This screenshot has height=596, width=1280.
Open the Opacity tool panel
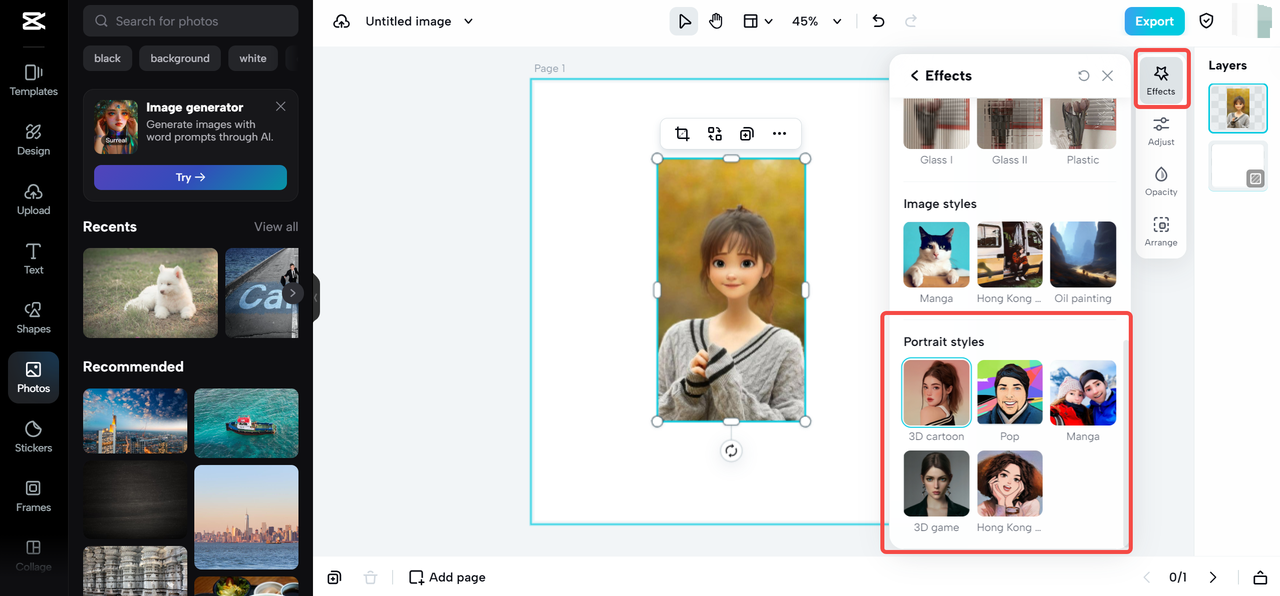[x=1161, y=181]
